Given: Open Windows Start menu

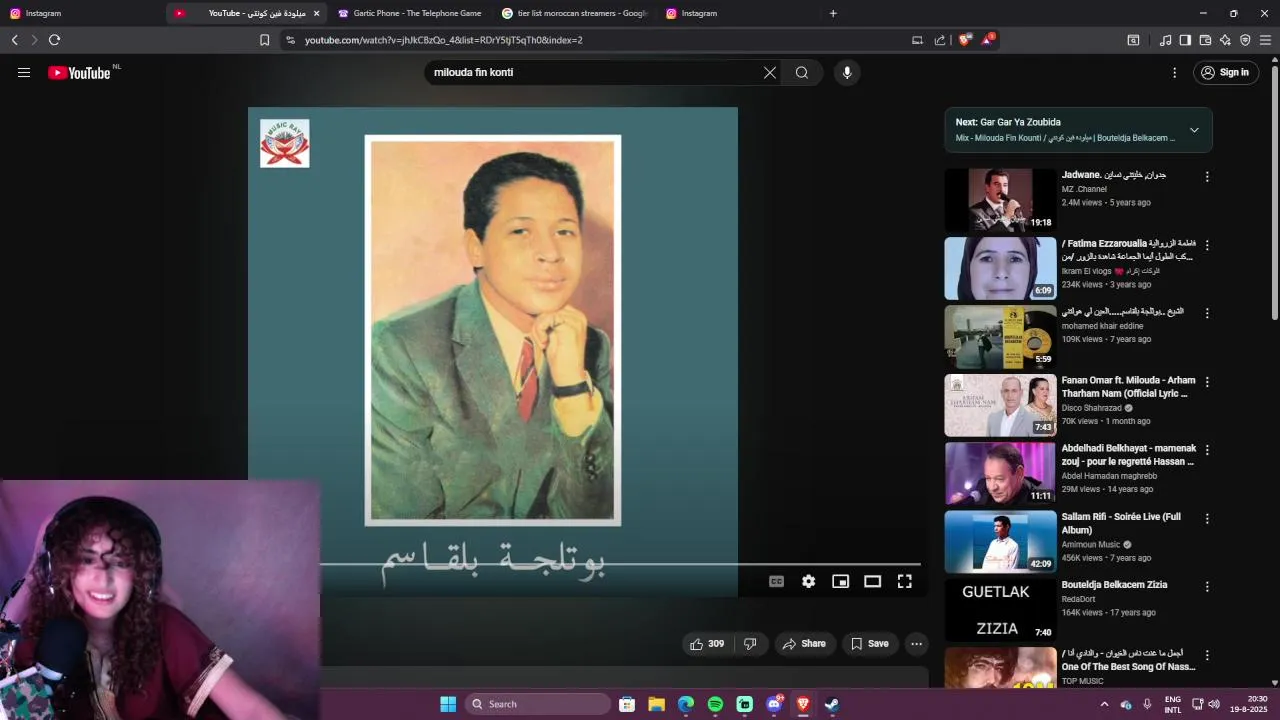Looking at the screenshot, I should [x=448, y=704].
